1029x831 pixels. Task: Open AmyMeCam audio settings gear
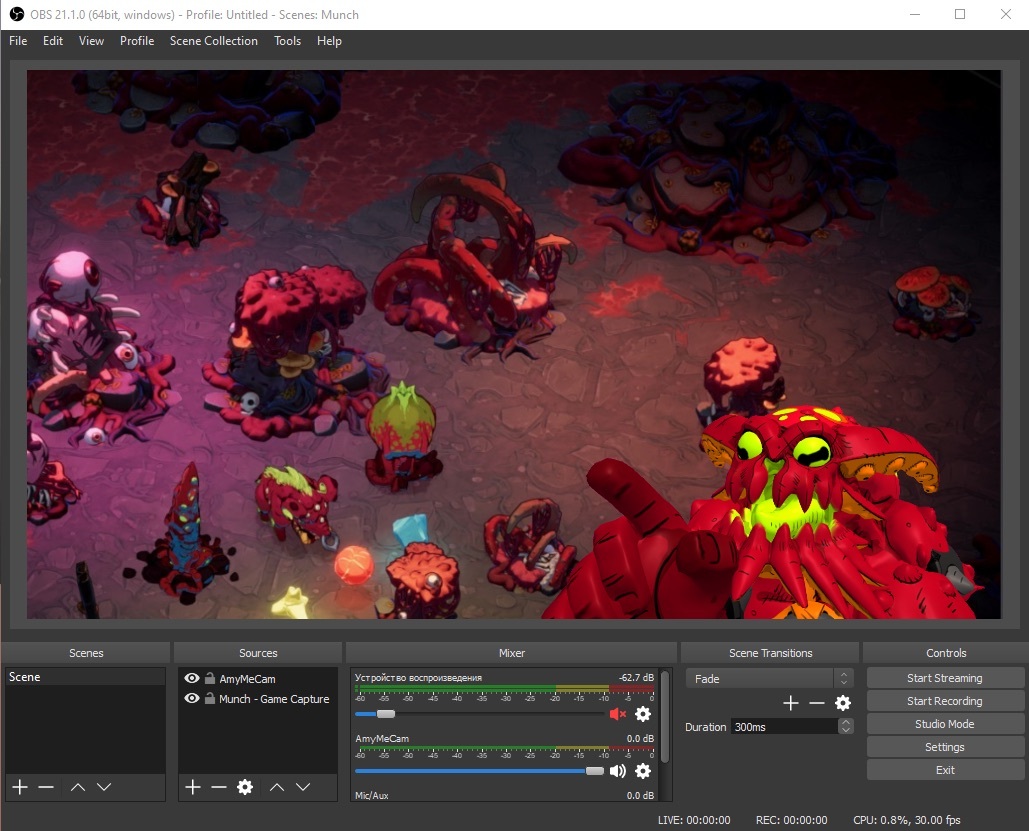pyautogui.click(x=643, y=771)
